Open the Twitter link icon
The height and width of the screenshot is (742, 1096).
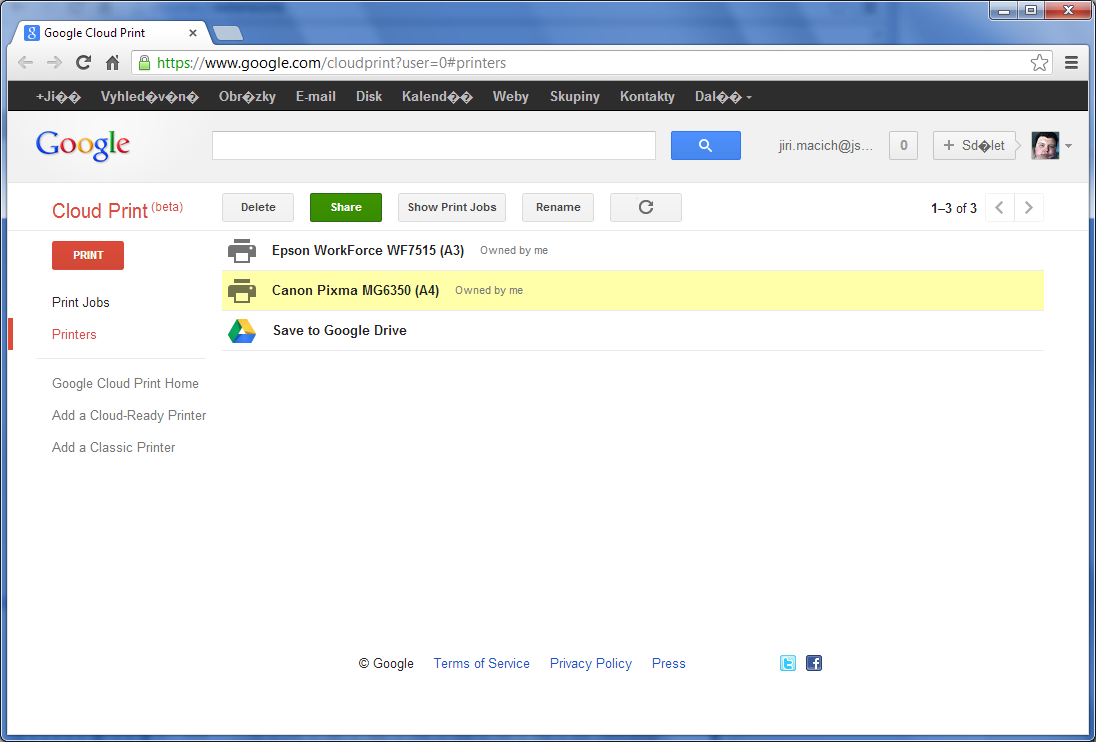pyautogui.click(x=788, y=663)
